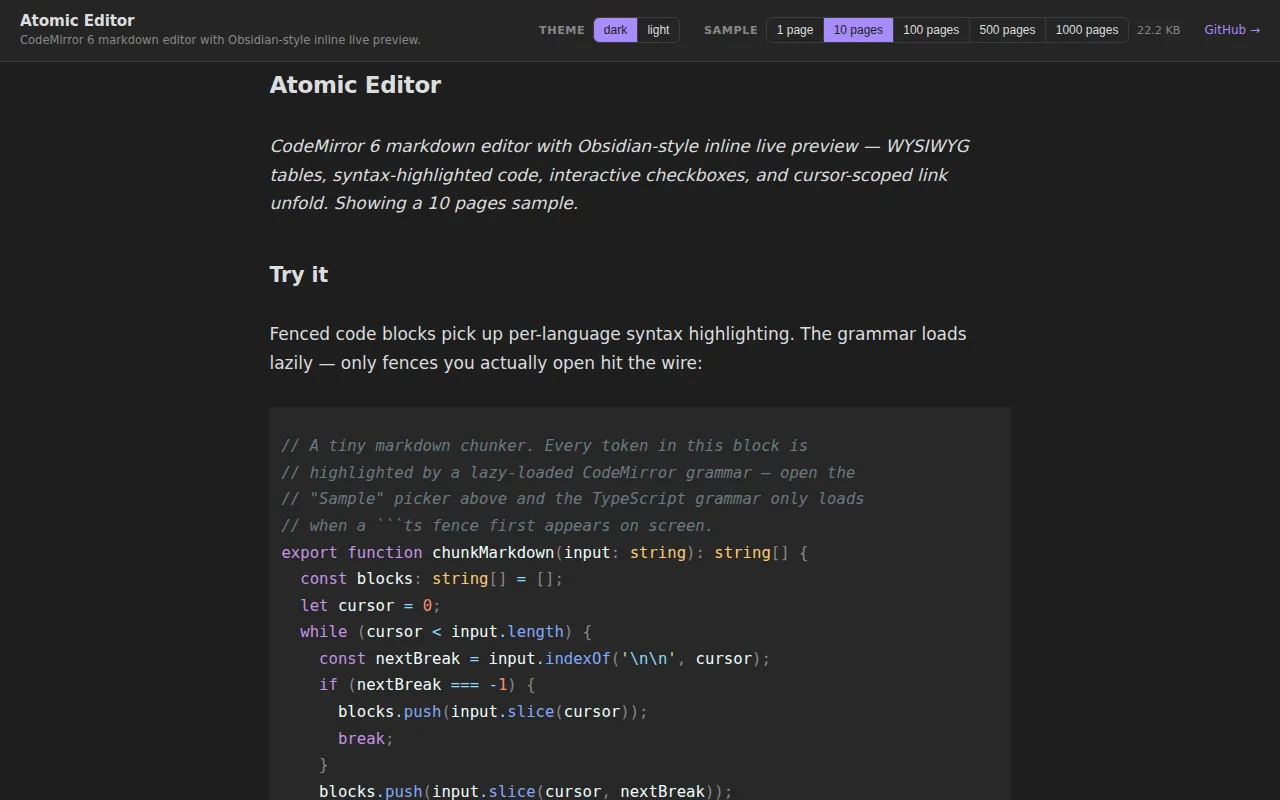Click the header subtitle about CodeMirror 6
Screen dimensions: 1280x800
pyautogui.click(x=220, y=40)
